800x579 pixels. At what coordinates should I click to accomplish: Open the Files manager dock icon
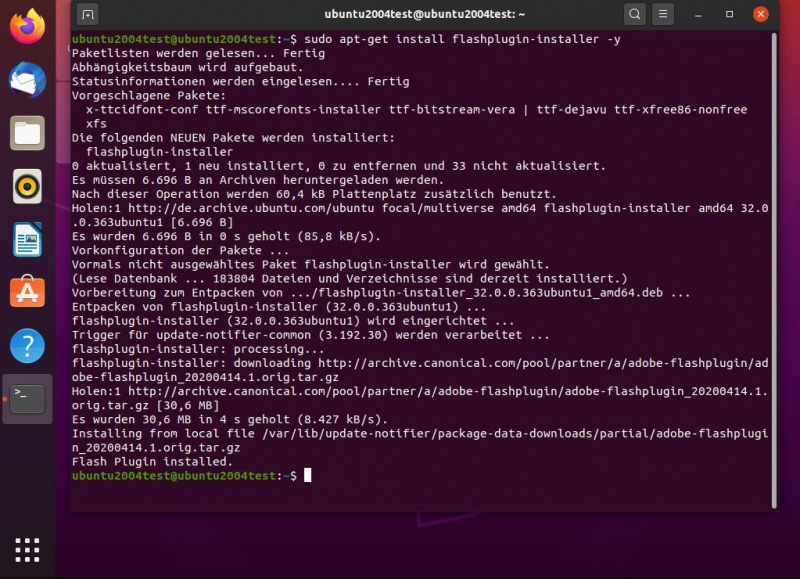[27, 133]
